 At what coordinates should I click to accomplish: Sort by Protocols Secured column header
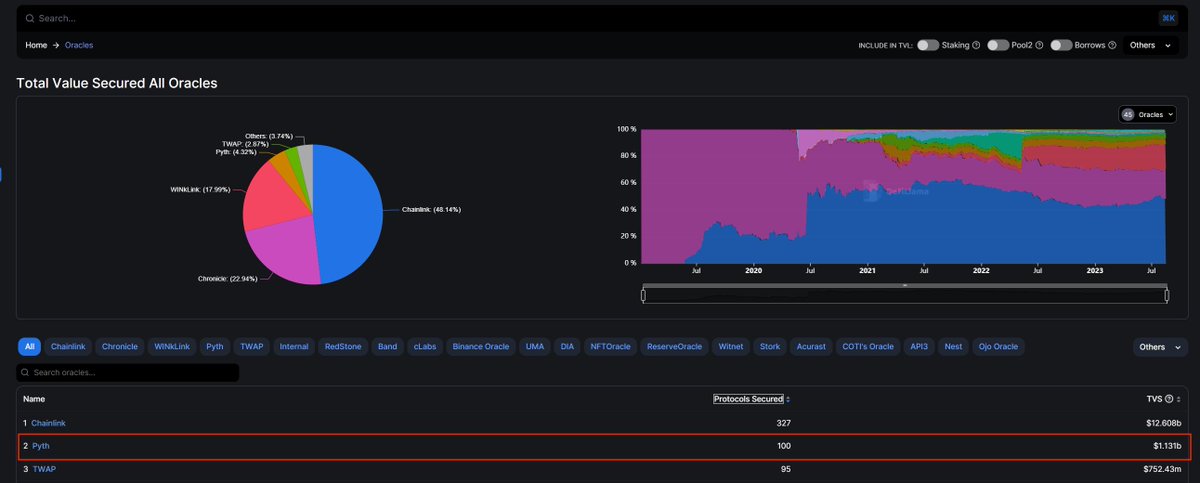point(748,399)
